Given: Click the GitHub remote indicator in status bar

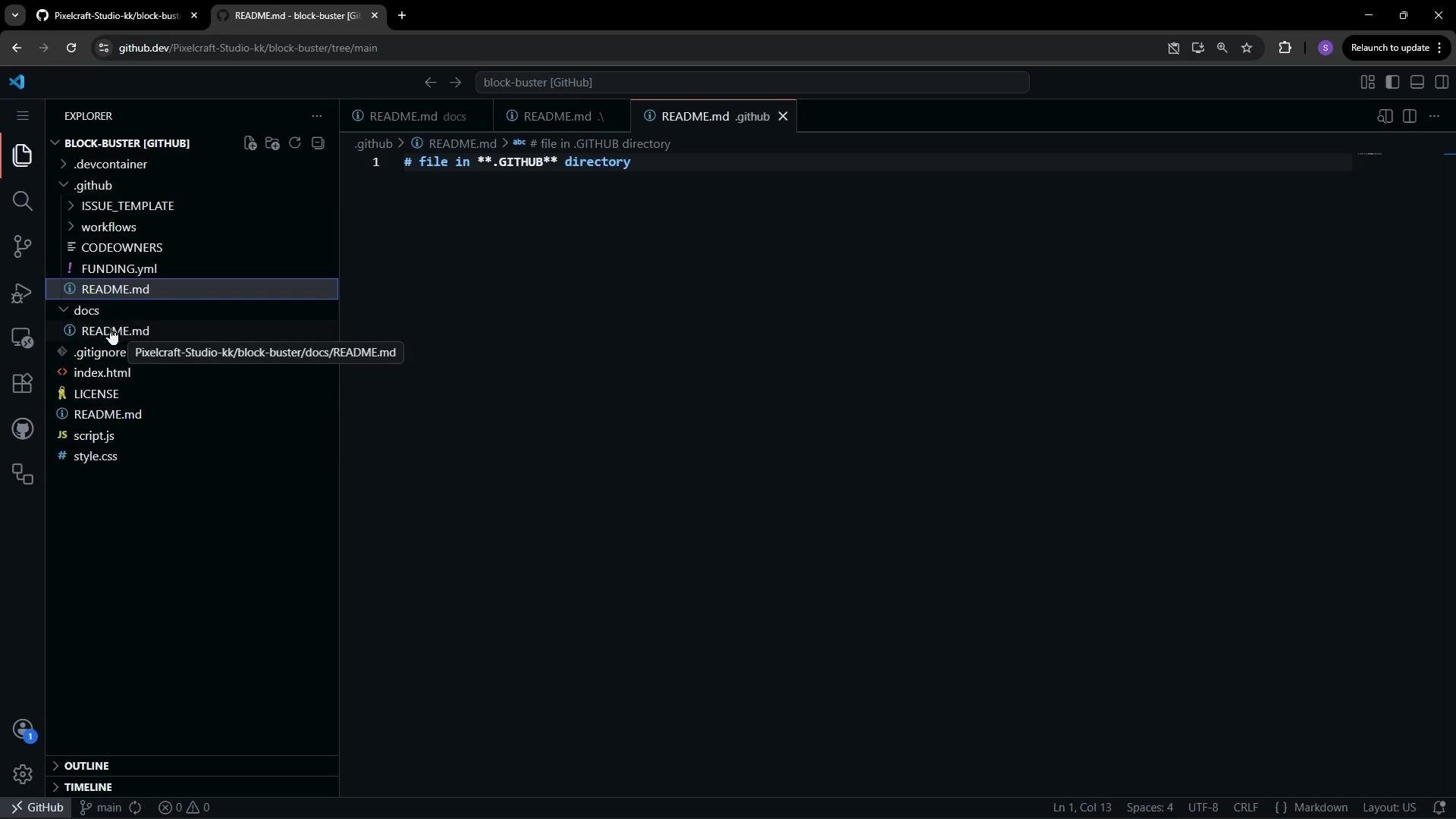Looking at the screenshot, I should point(36,808).
